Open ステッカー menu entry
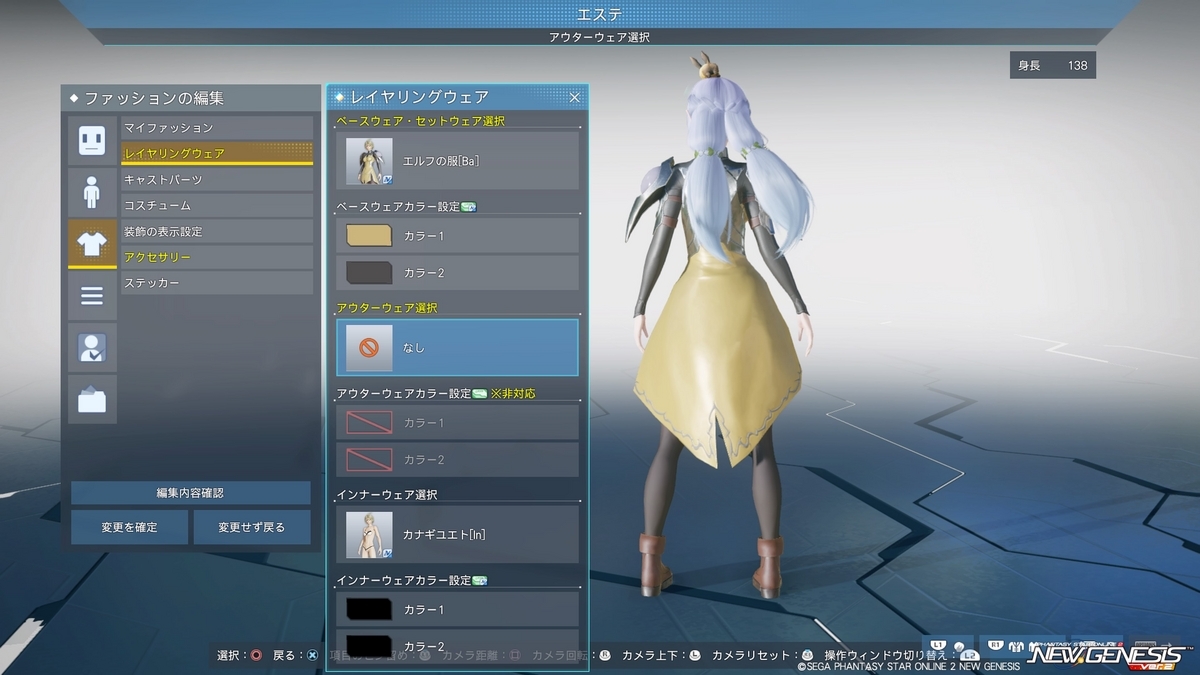Viewport: 1200px width, 675px height. pos(217,283)
